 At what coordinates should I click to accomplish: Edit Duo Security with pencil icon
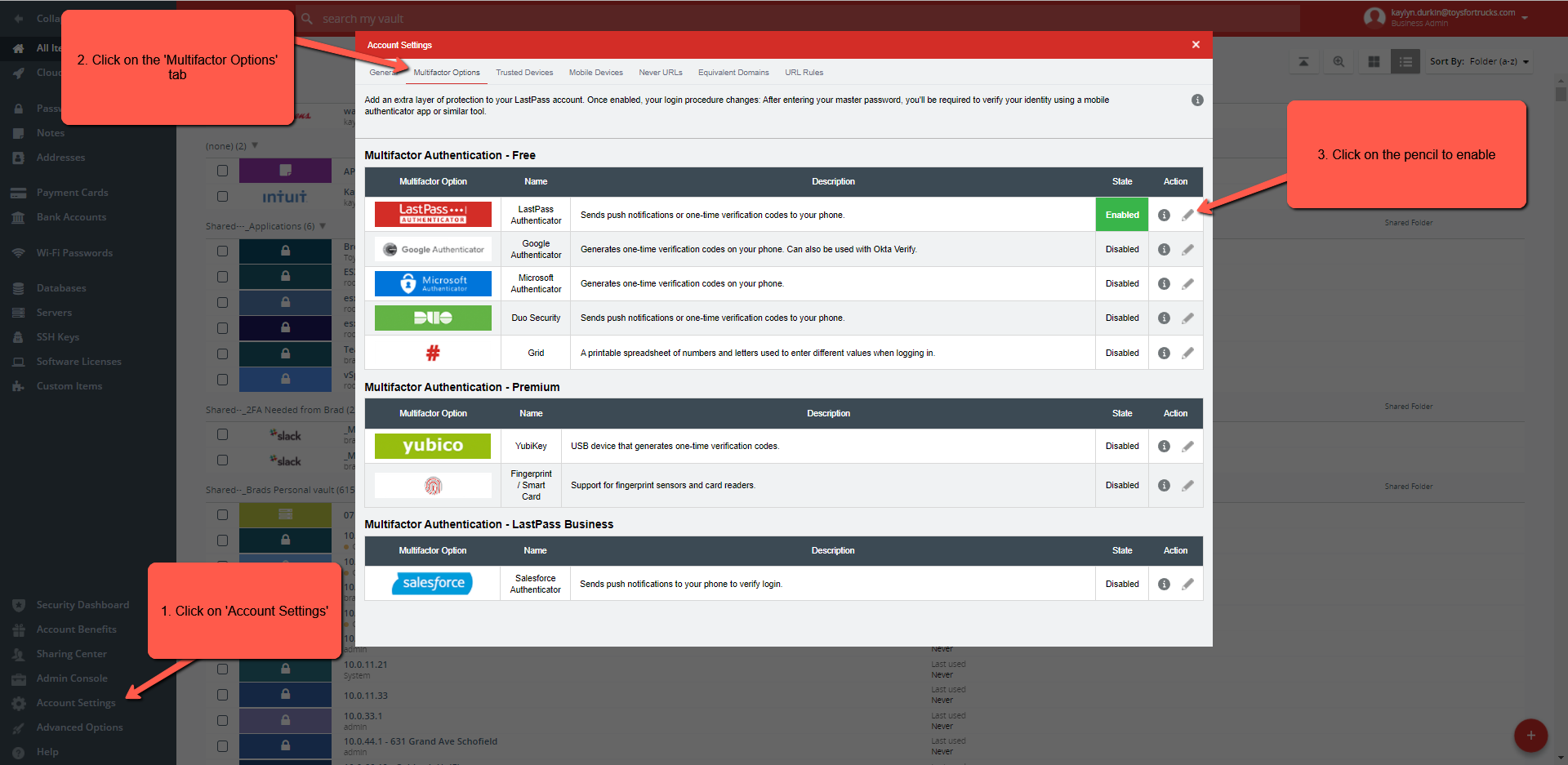pos(1187,318)
